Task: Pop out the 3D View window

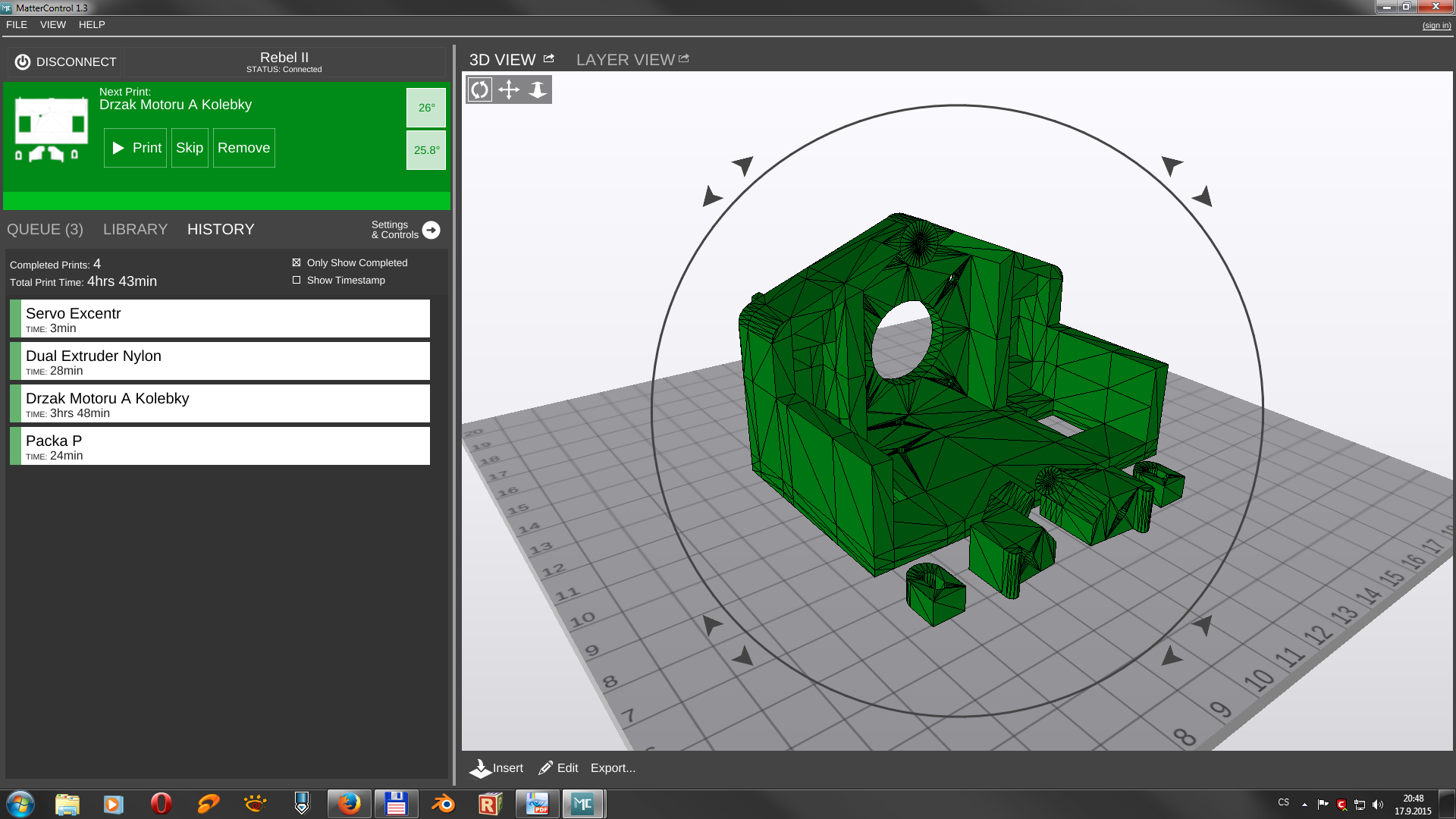Action: click(549, 58)
